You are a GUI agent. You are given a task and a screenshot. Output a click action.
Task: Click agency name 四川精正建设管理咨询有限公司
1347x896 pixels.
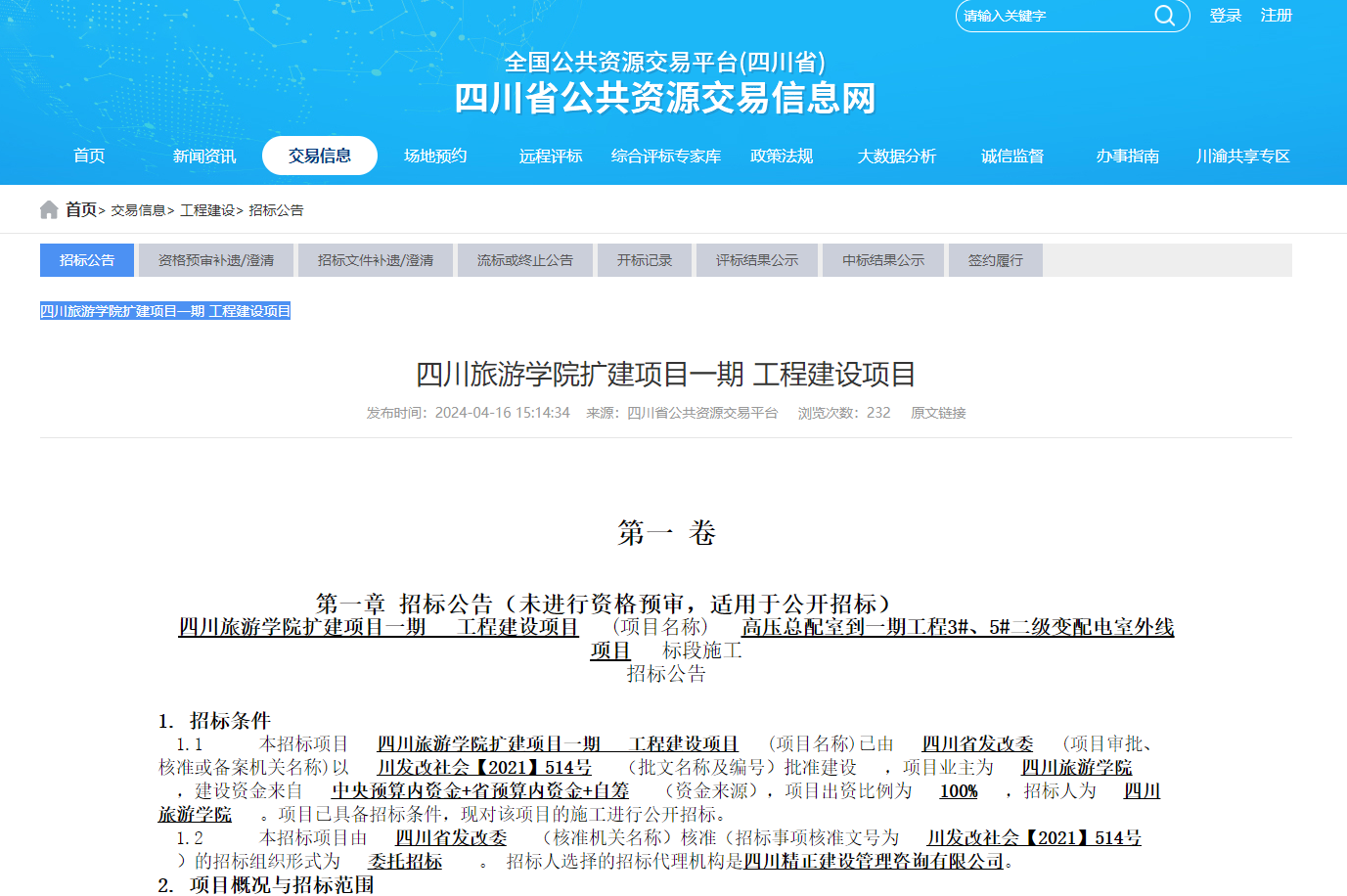coord(875,862)
